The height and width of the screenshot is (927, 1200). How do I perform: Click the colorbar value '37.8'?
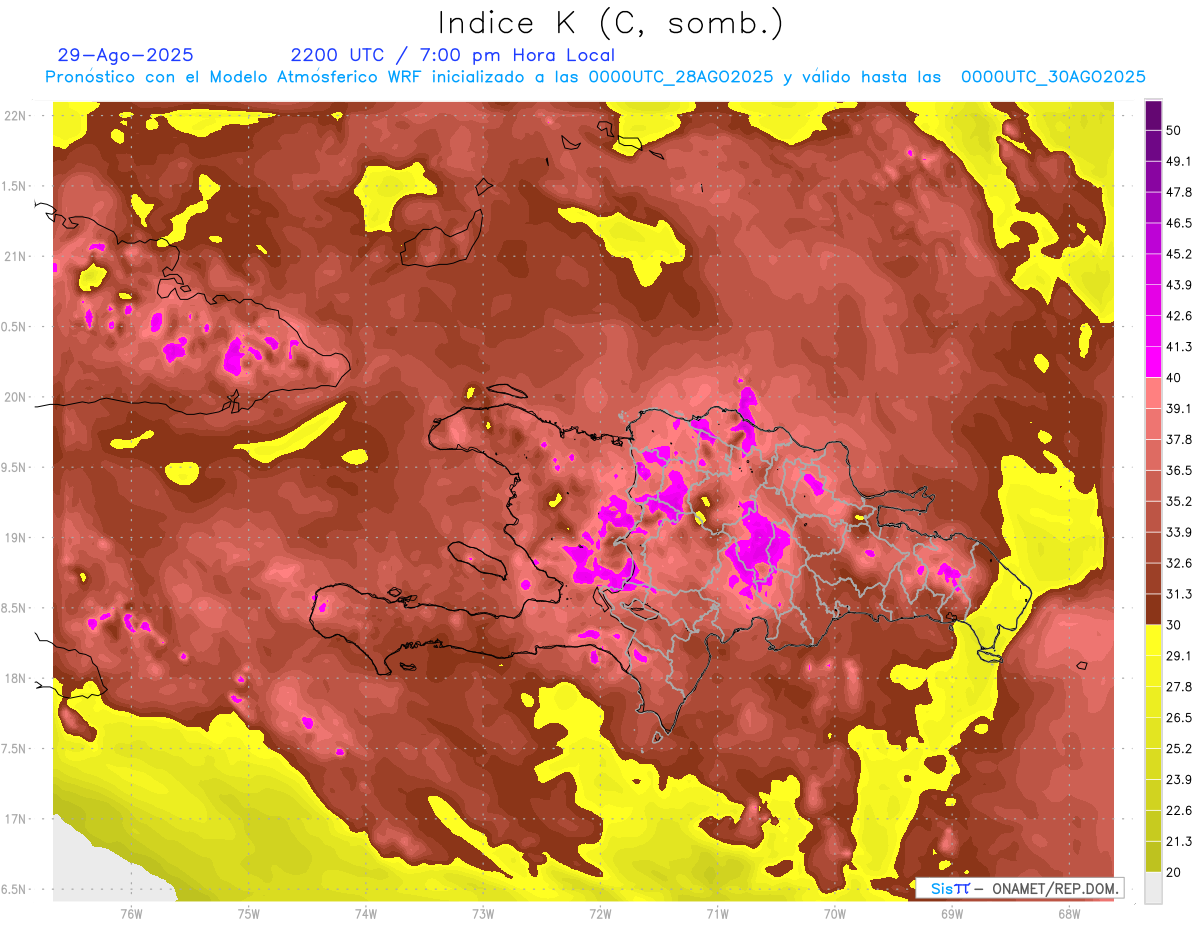tap(1179, 439)
